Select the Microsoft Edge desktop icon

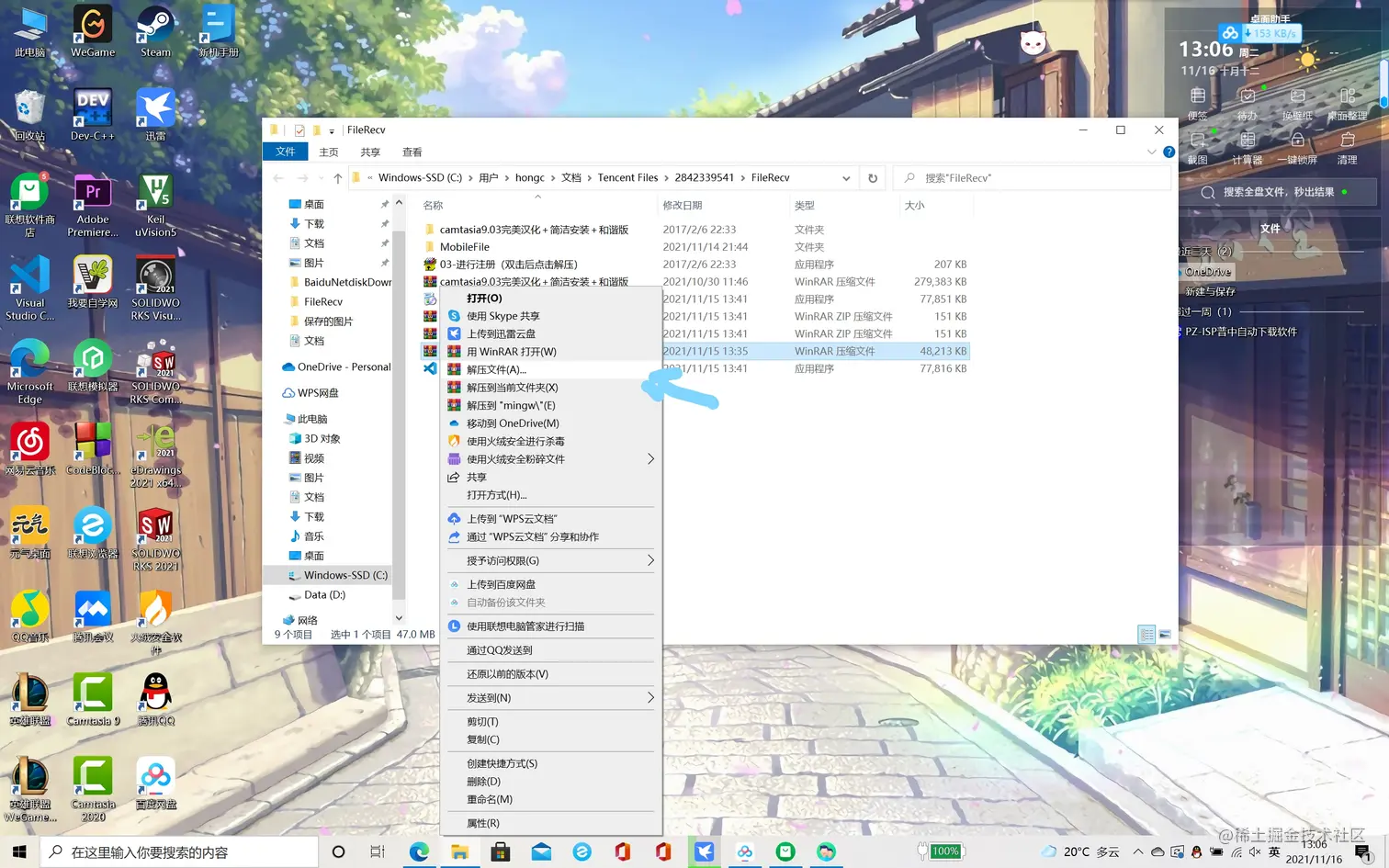click(x=30, y=372)
